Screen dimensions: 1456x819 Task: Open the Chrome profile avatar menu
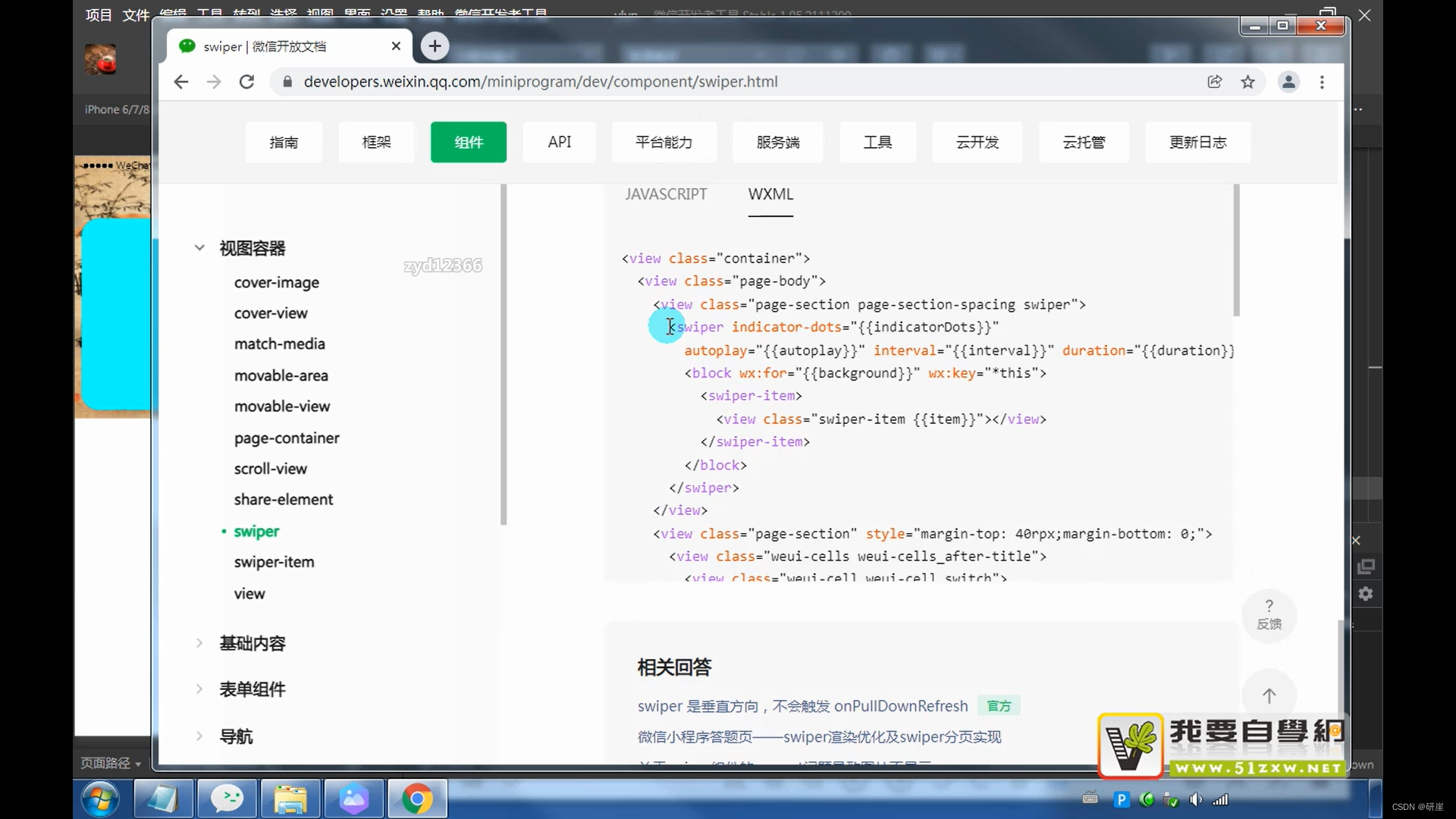coord(1288,82)
